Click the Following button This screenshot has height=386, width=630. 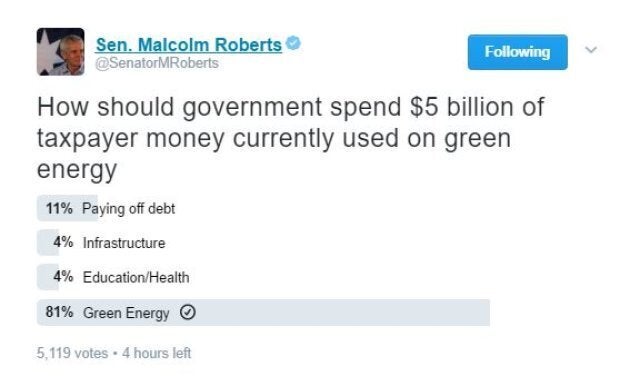click(x=518, y=52)
